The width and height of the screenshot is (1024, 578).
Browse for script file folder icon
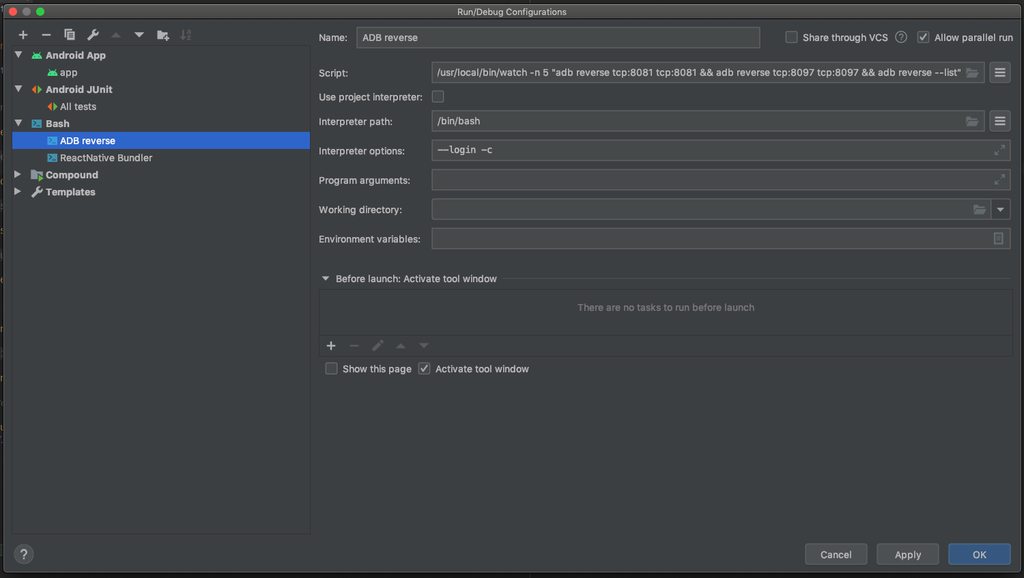[972, 72]
